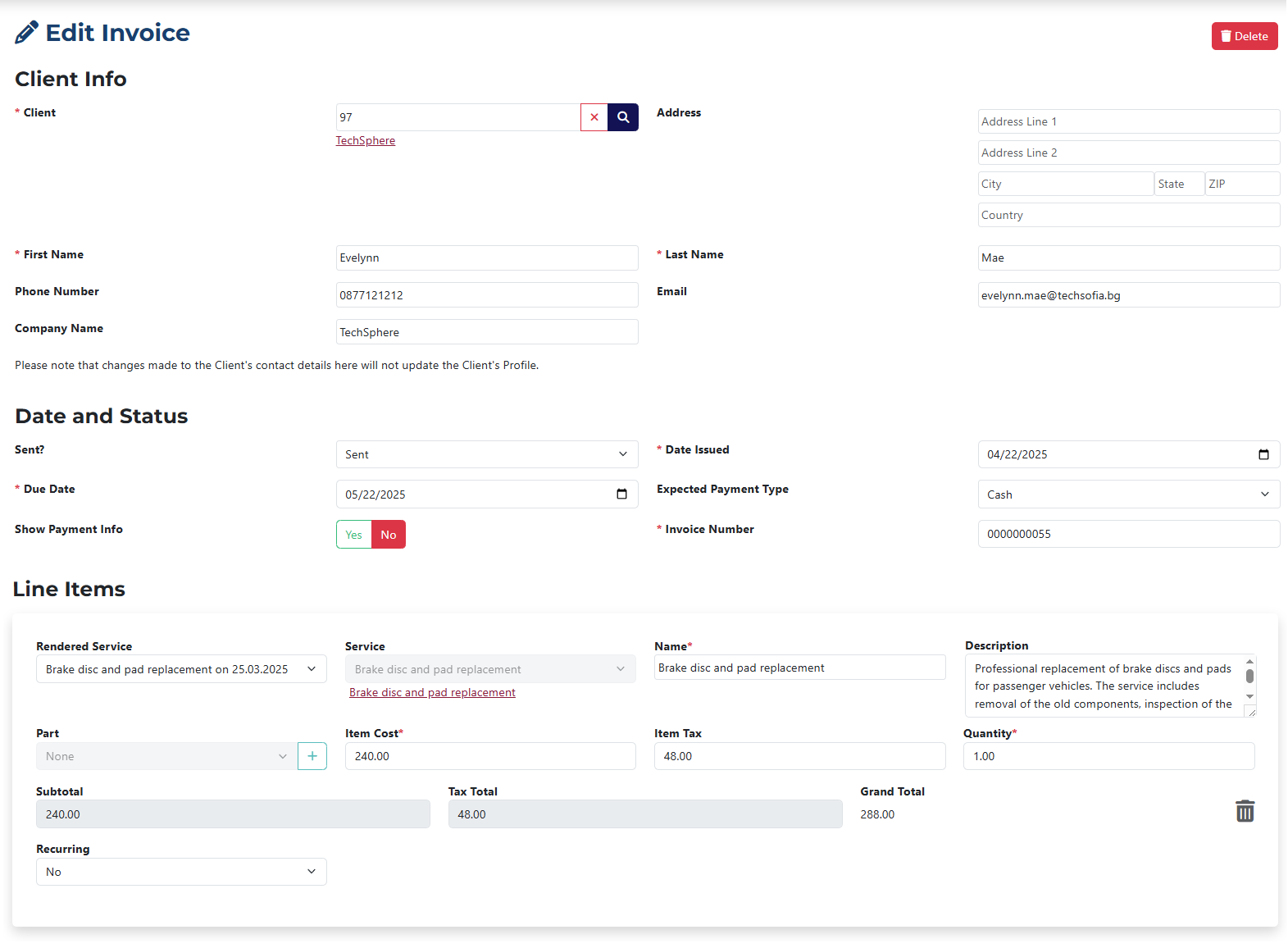
Task: Open the Sent? status dropdown
Action: (487, 454)
